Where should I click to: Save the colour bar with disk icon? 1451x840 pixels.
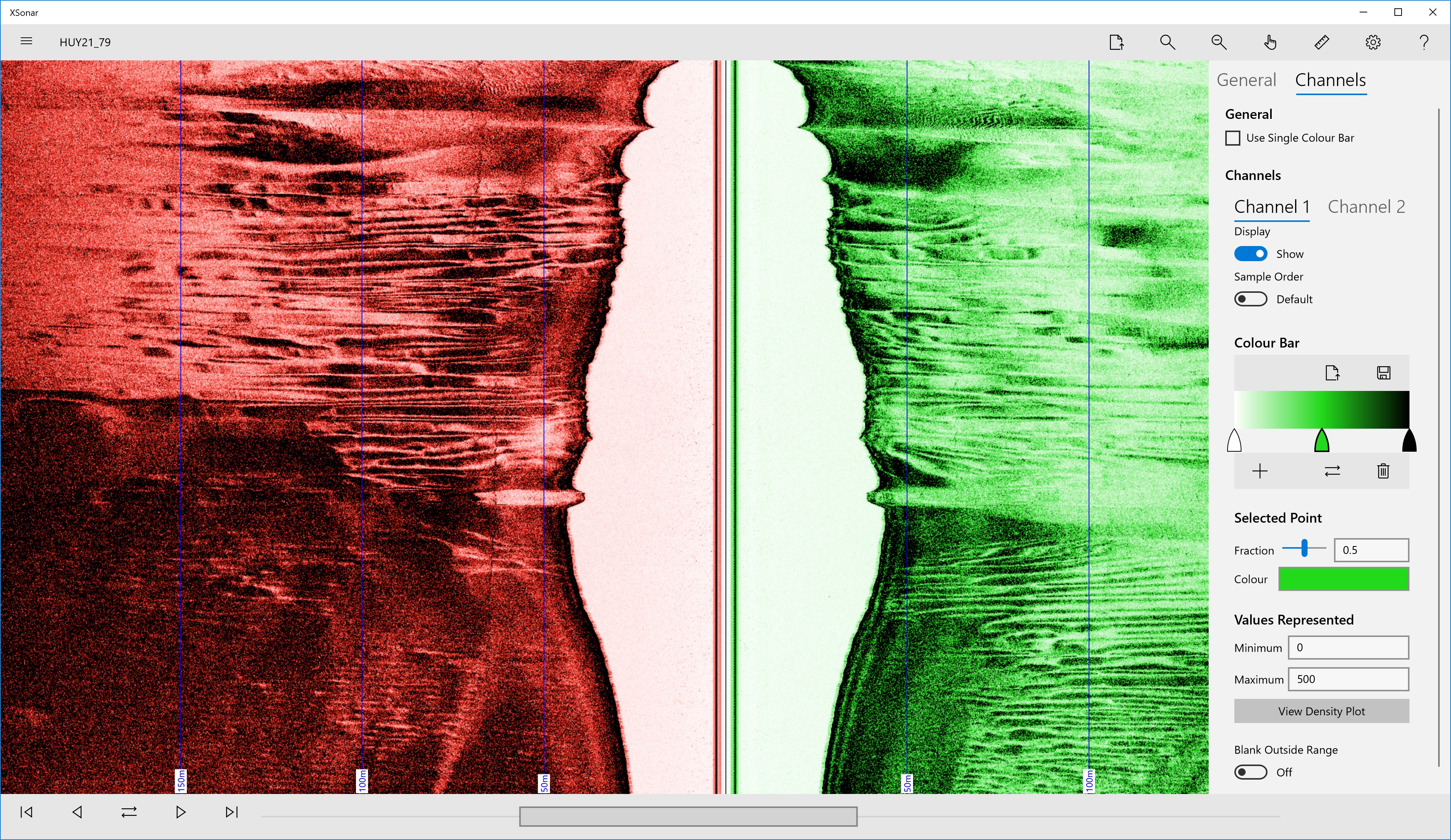point(1384,373)
